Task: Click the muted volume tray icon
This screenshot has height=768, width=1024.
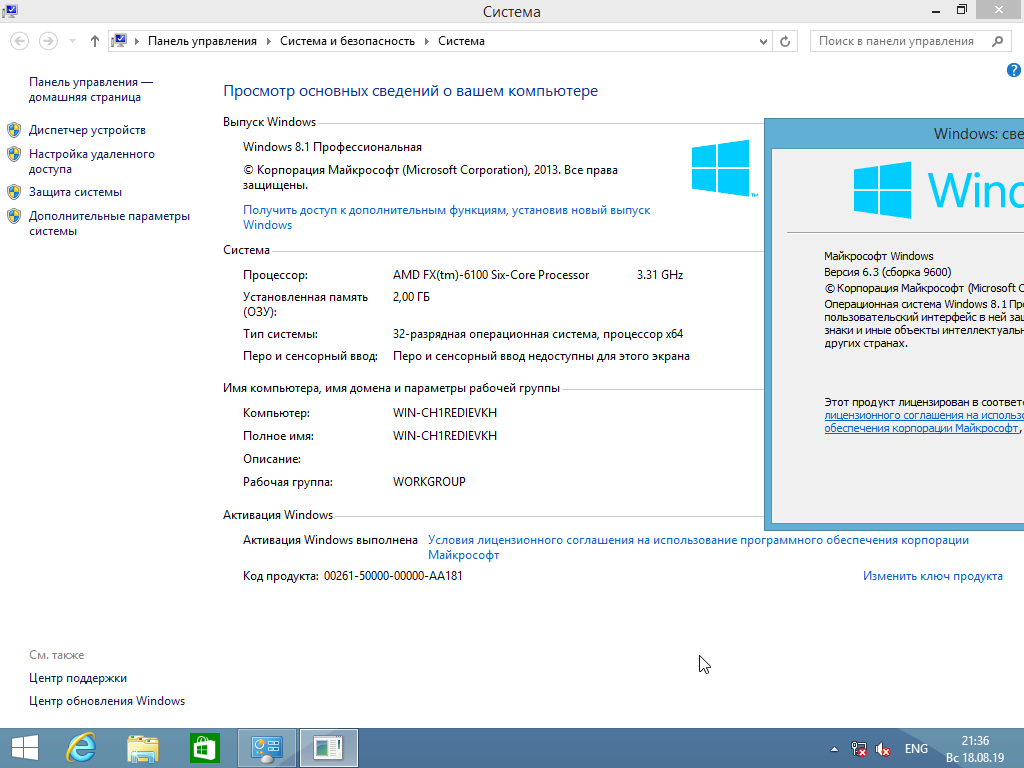Action: (884, 749)
